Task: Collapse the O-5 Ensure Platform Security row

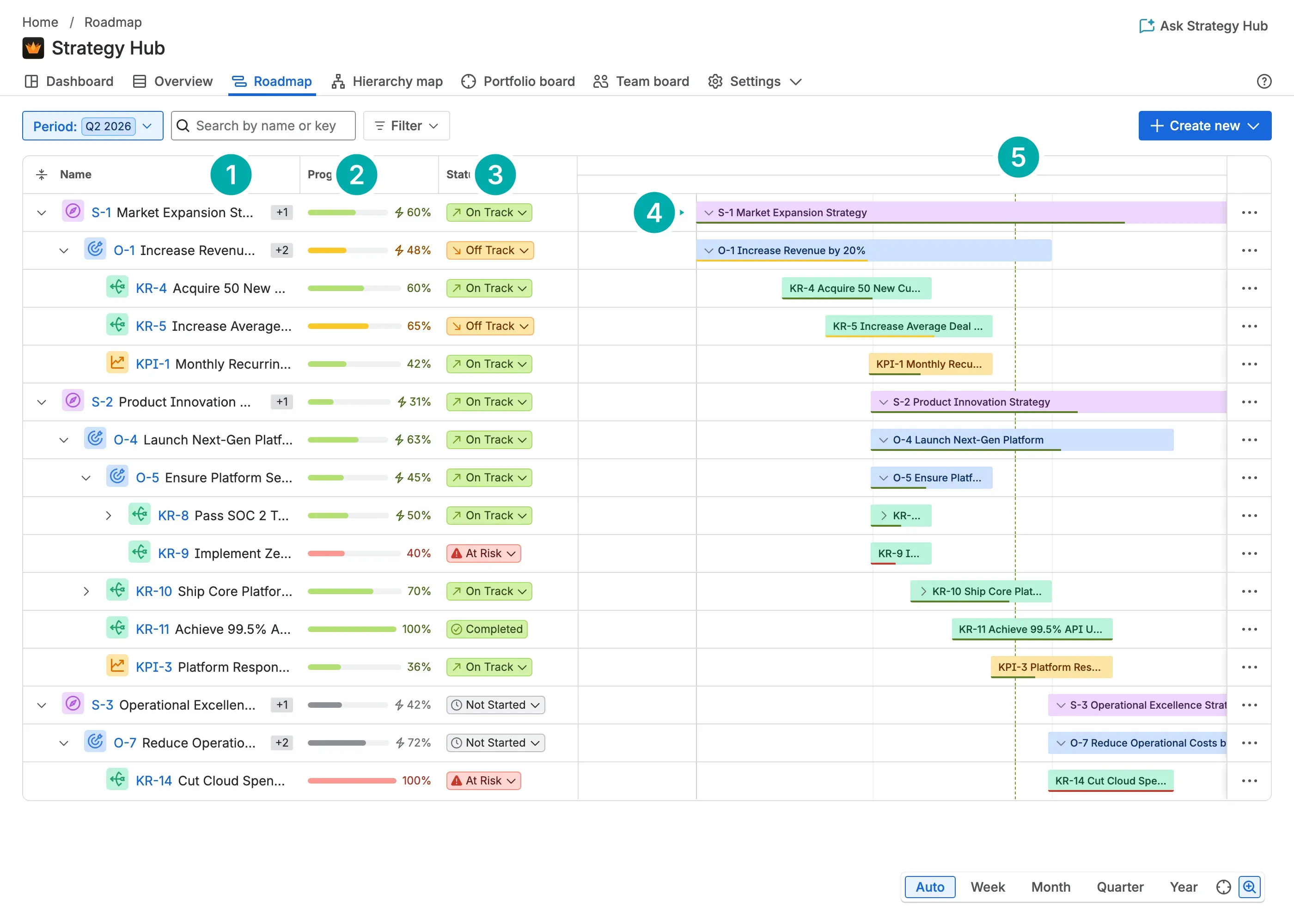Action: pyautogui.click(x=86, y=478)
